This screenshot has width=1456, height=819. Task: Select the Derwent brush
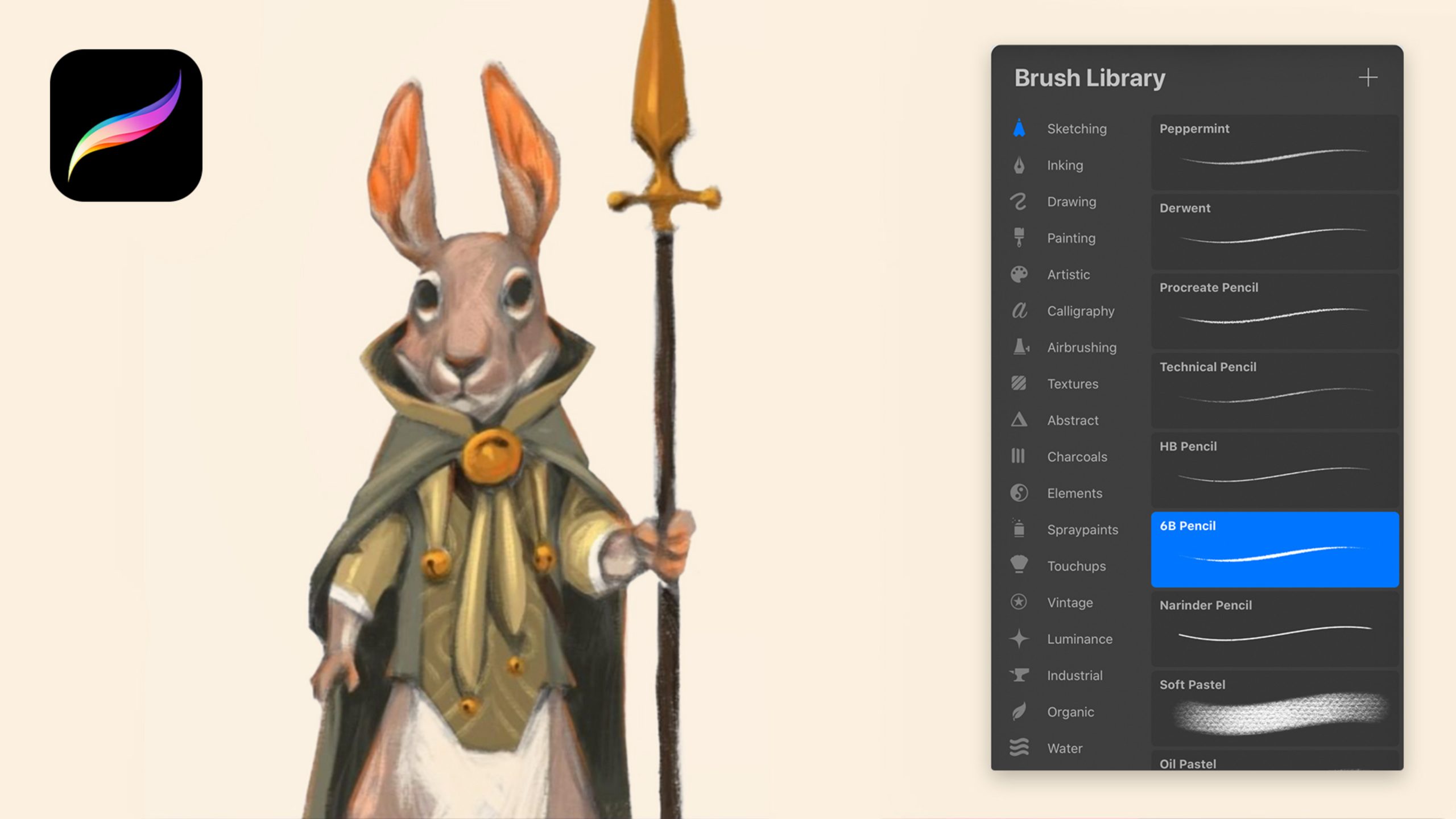tap(1275, 231)
